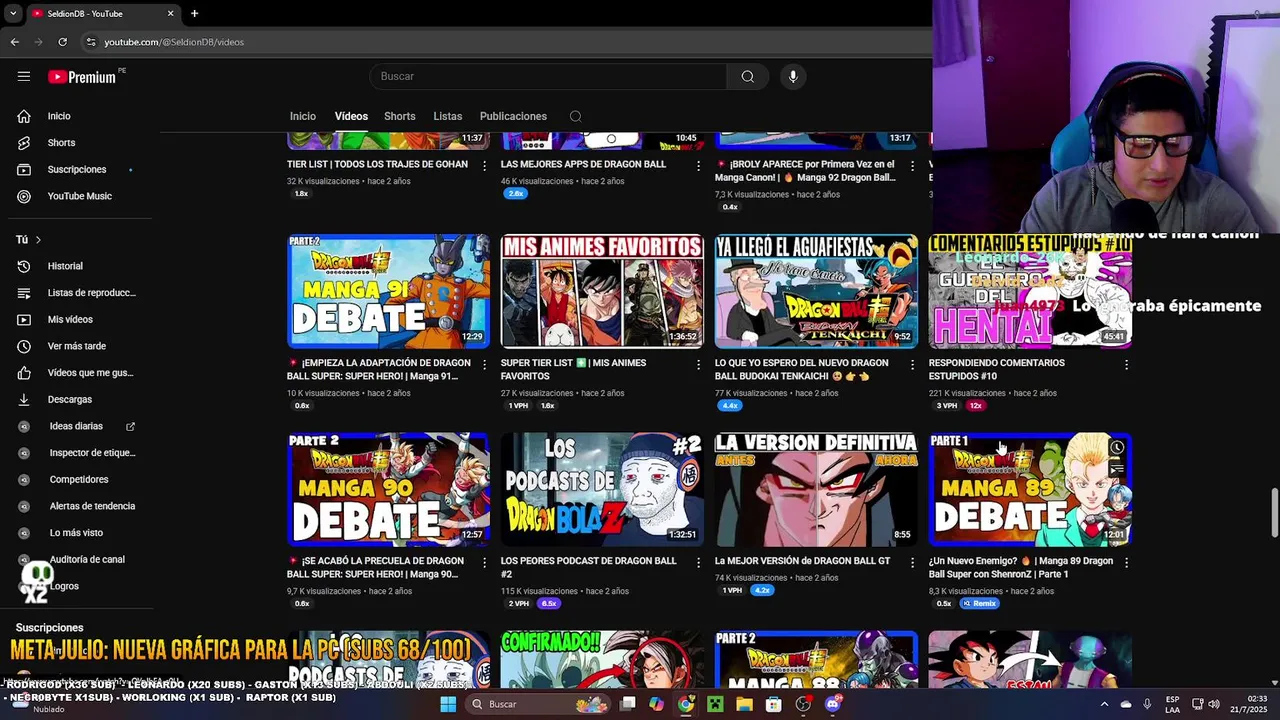Open title 'RESPONDIENDO COMENTARIOS ESTUPIDOS #10'
This screenshot has width=1280, height=720.
pyautogui.click(x=997, y=369)
